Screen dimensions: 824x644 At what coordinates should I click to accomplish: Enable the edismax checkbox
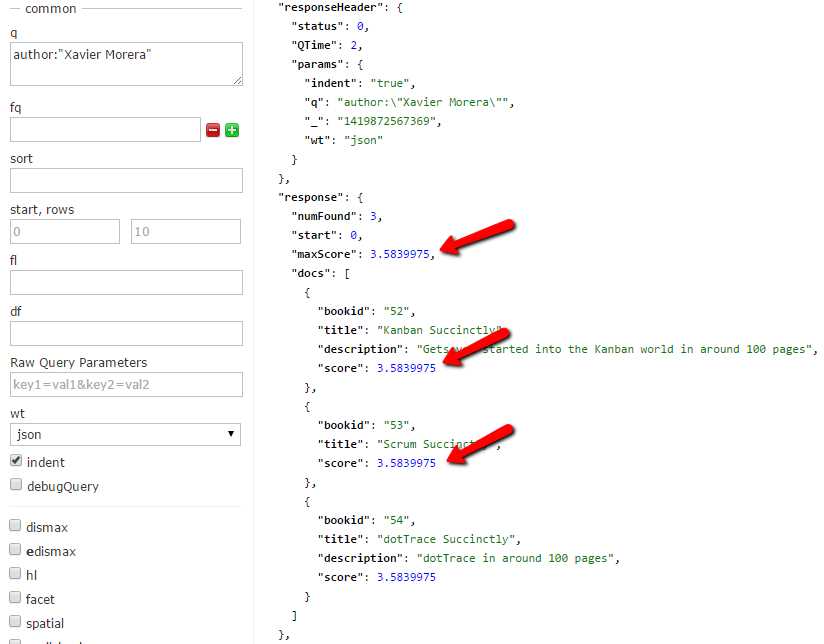pos(15,550)
